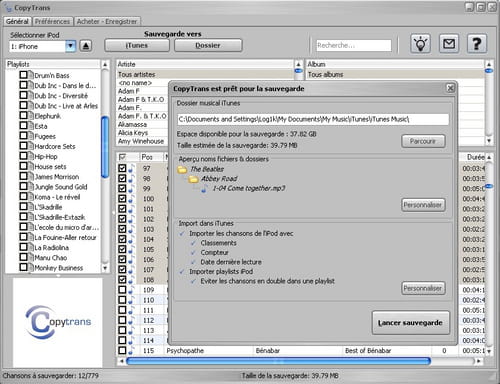500x384 pixels.
Task: Toggle the Drum'n Bass playlist checkbox
Action: 23,75
